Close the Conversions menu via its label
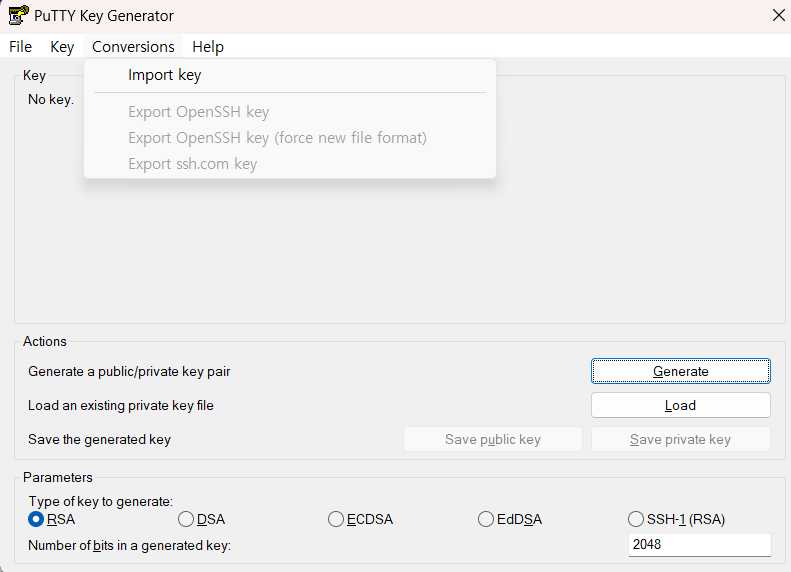 (133, 46)
